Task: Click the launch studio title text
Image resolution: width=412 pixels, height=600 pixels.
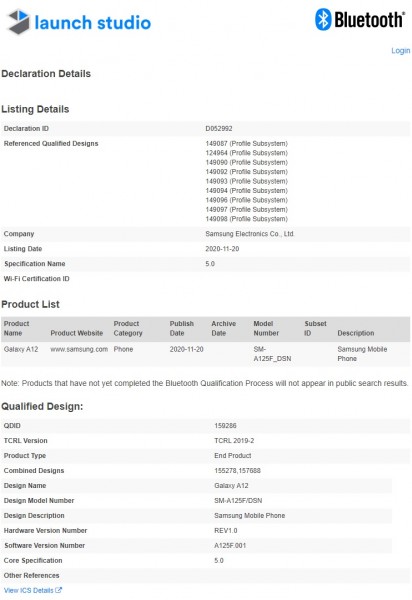Action: (93, 23)
